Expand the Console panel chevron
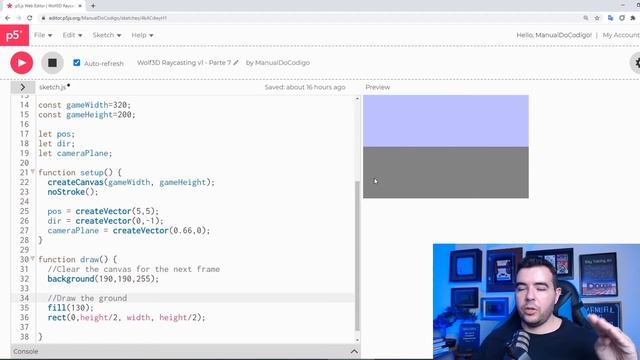The height and width of the screenshot is (360, 640). tap(354, 351)
